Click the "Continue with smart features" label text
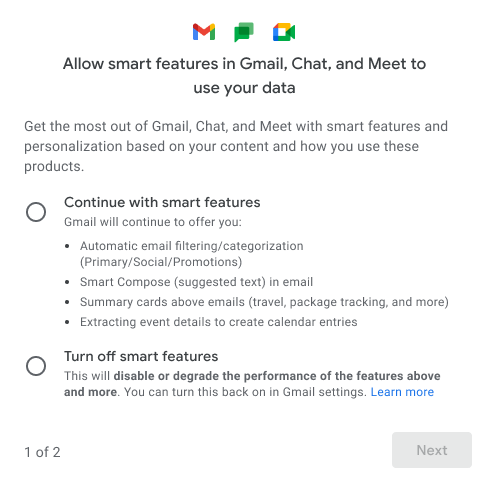 [x=162, y=202]
